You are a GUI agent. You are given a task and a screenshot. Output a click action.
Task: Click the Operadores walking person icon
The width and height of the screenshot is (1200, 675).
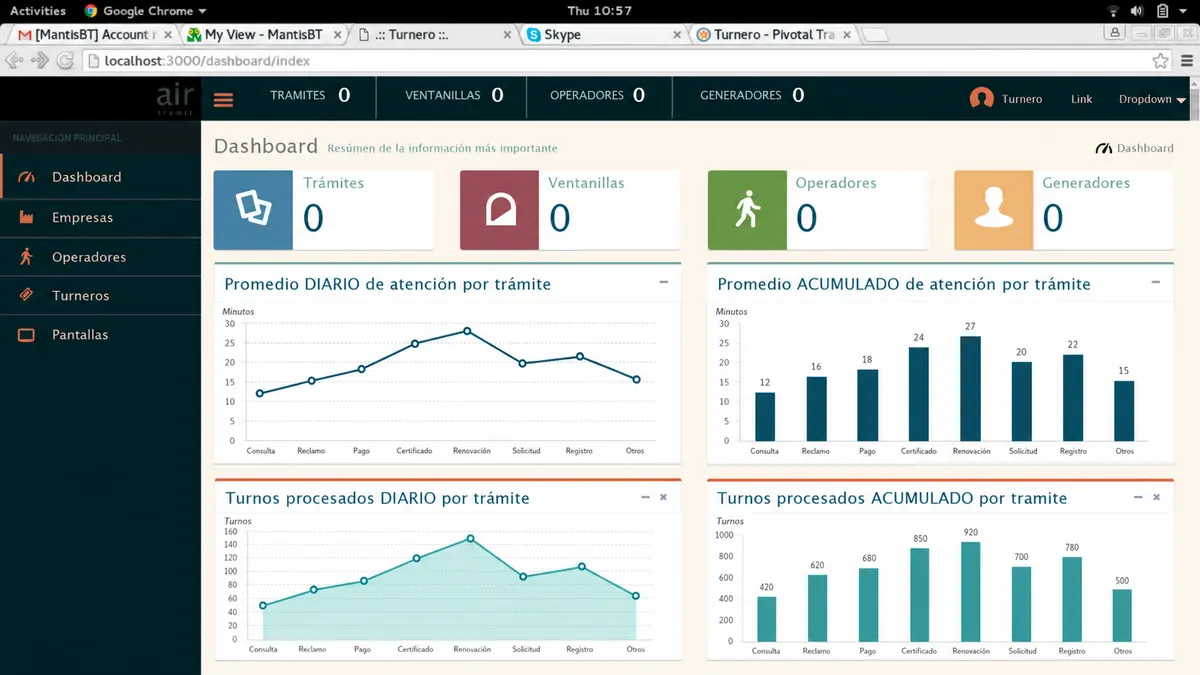click(x=27, y=257)
